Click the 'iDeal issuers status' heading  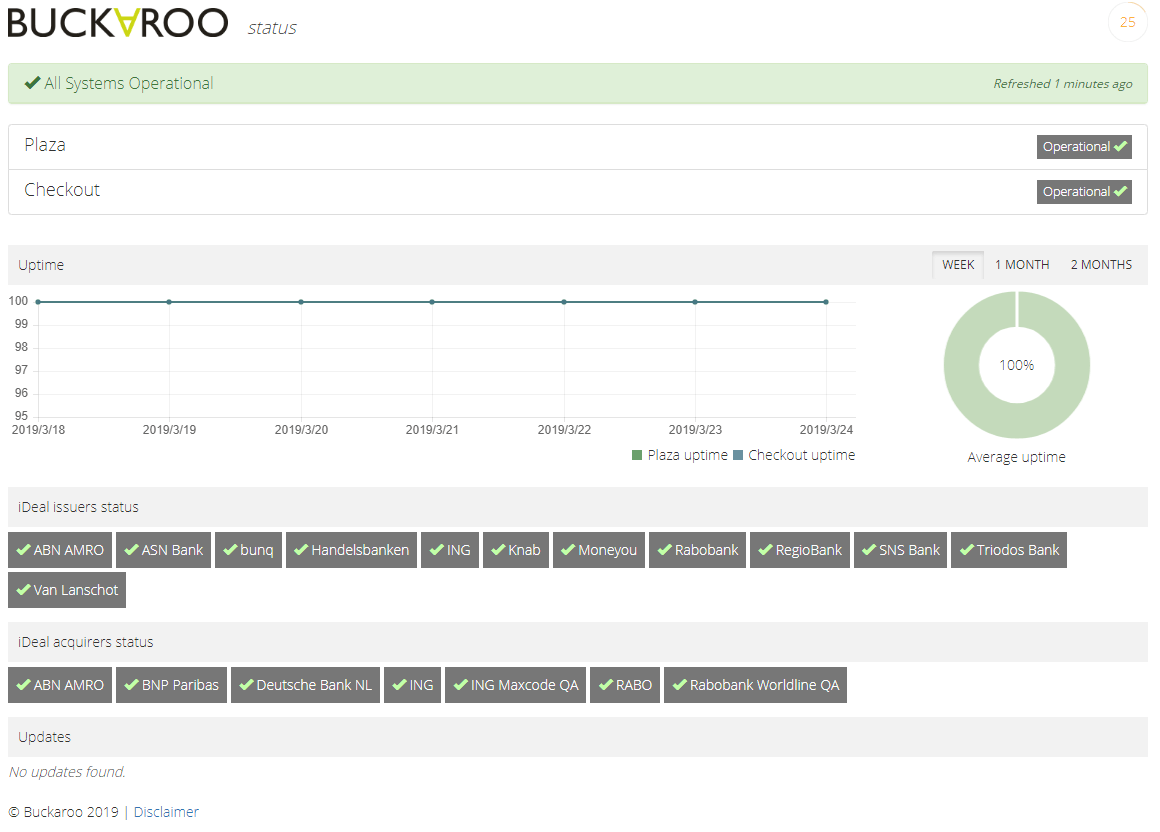78,507
